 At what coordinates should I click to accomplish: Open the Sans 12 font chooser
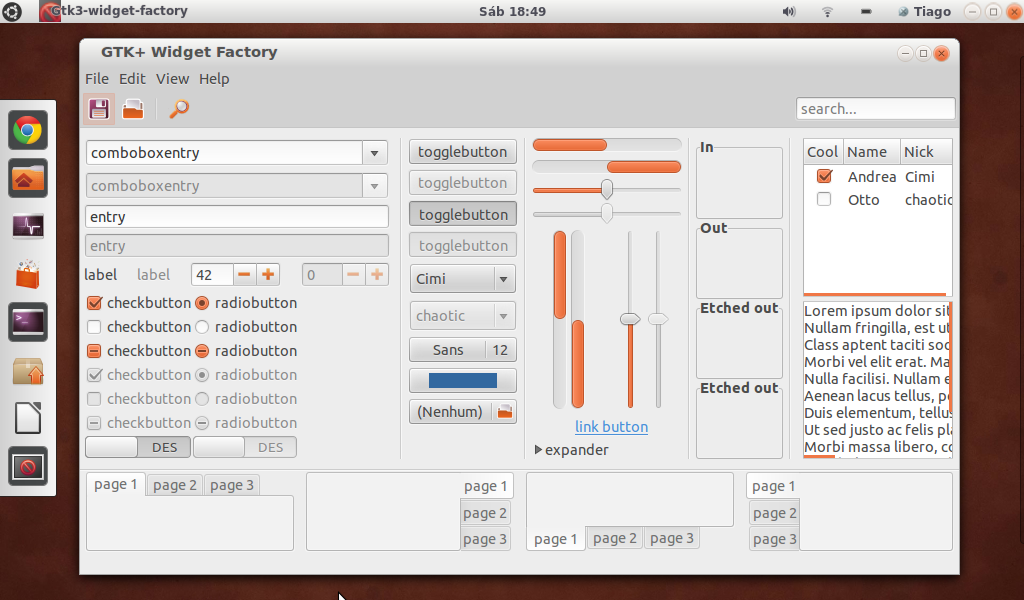pos(463,350)
